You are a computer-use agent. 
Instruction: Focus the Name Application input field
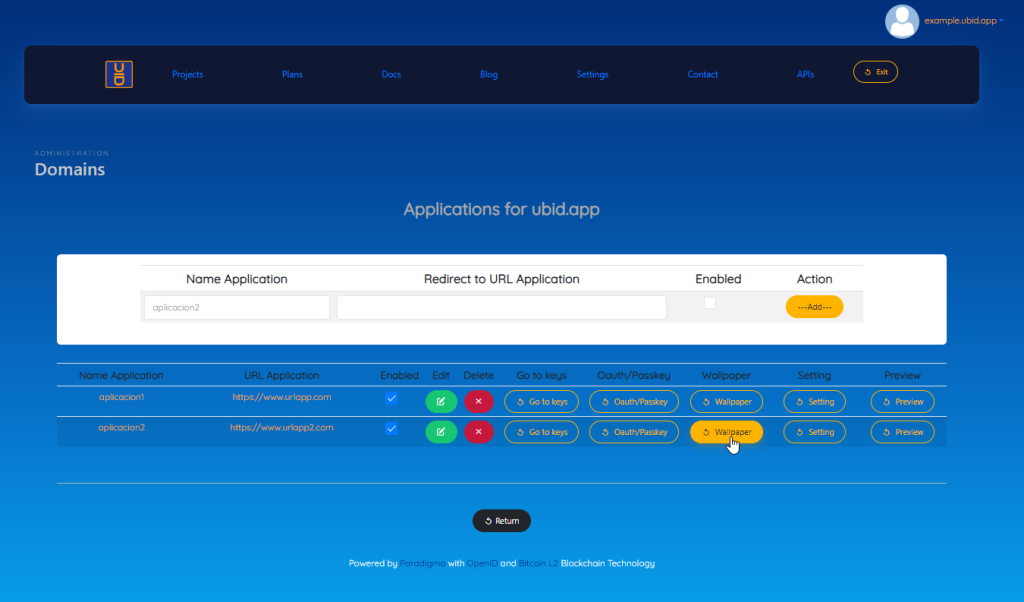tap(236, 307)
